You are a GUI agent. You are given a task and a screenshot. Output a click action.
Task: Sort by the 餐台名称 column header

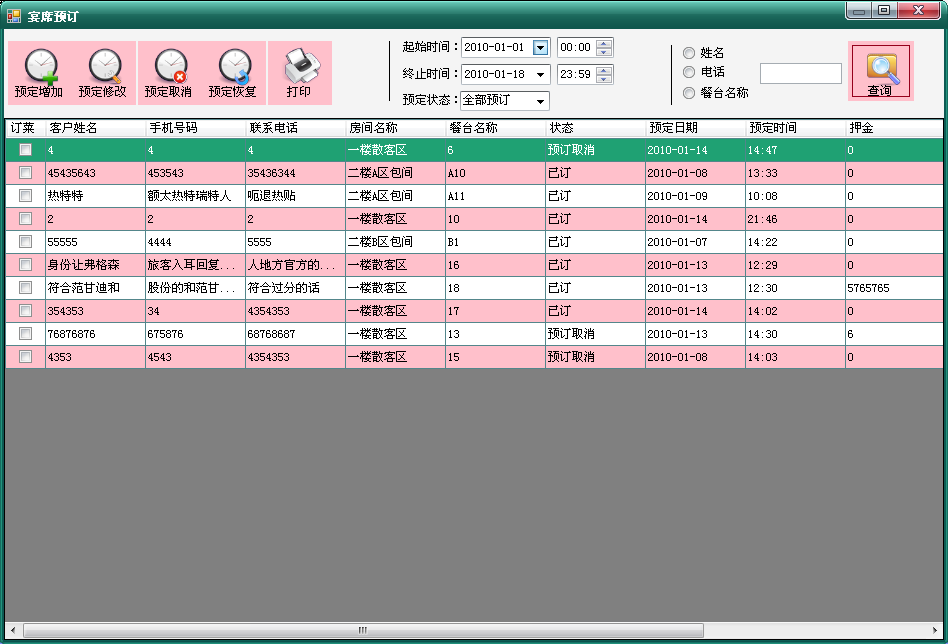[x=495, y=128]
